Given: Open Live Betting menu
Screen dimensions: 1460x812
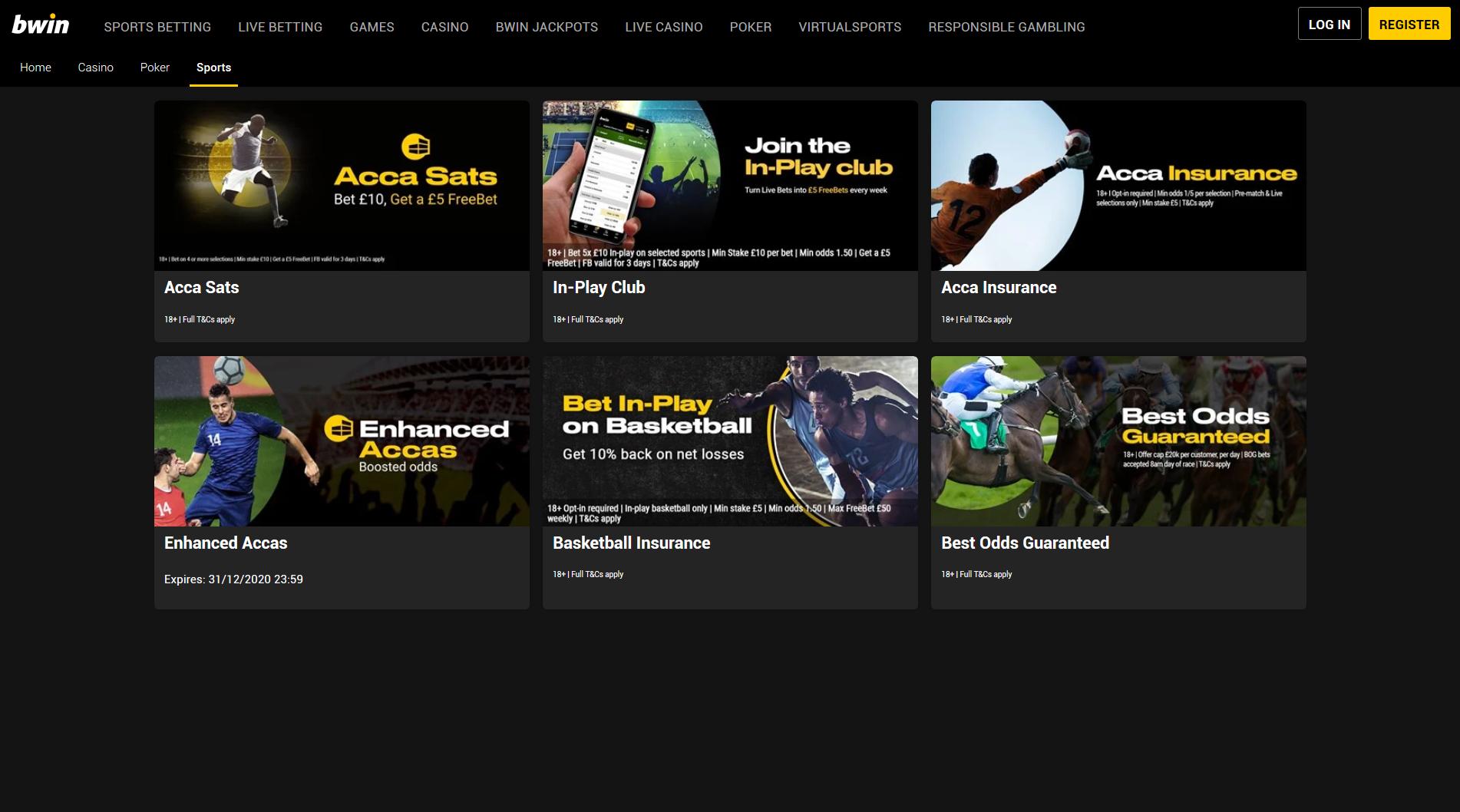Looking at the screenshot, I should coord(280,27).
